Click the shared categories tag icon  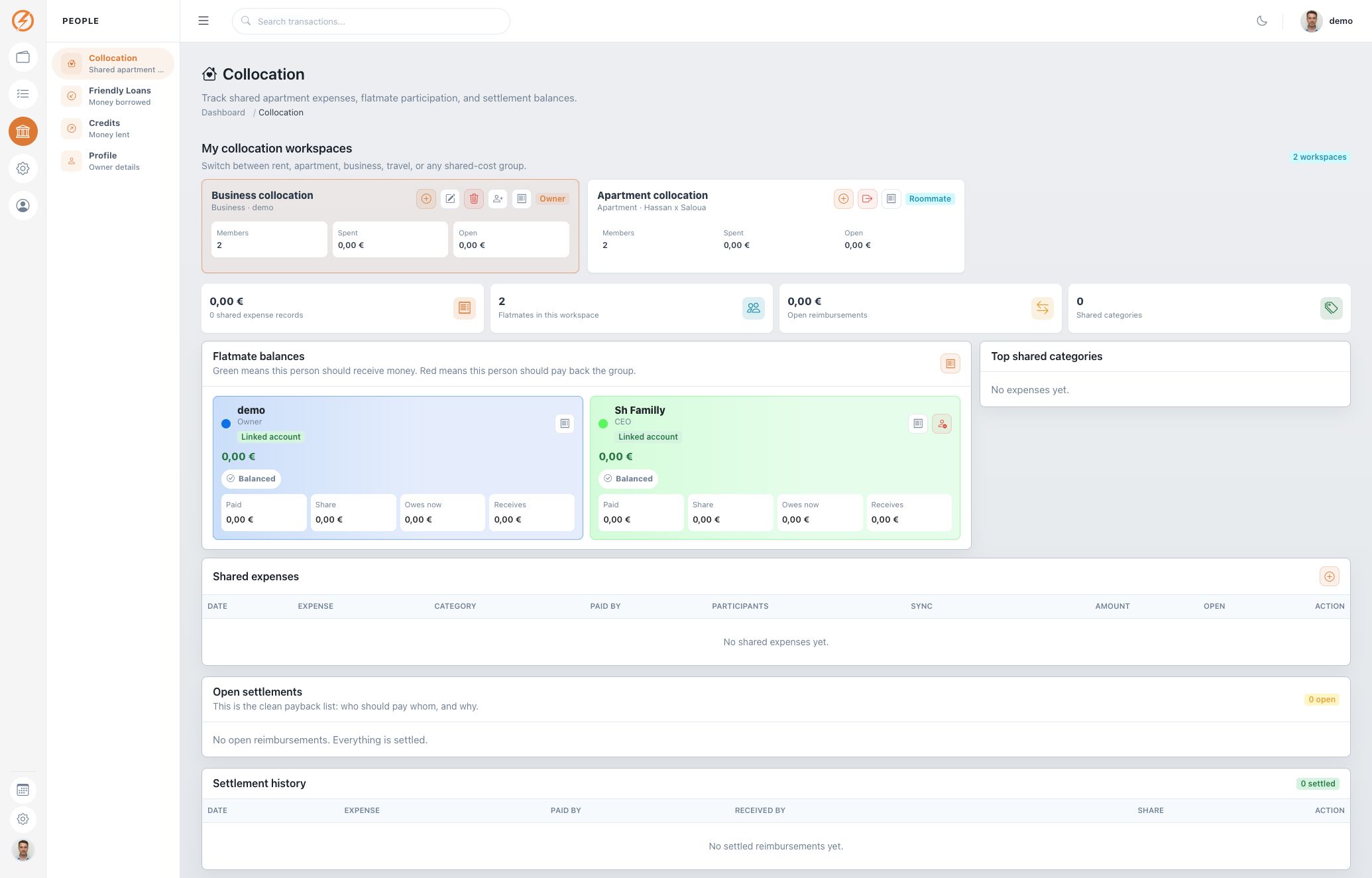point(1332,308)
